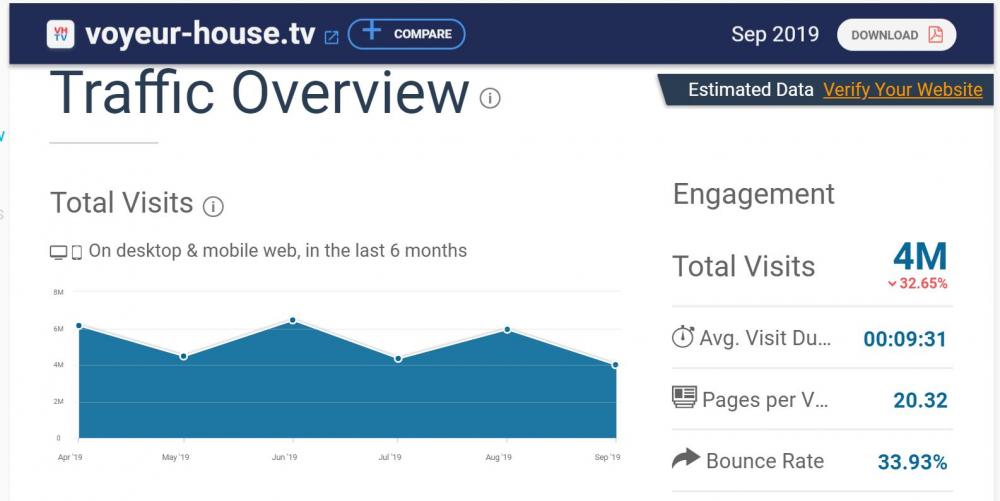Click info icon beside Total Visits heading
The image size is (1000, 501).
tap(213, 206)
